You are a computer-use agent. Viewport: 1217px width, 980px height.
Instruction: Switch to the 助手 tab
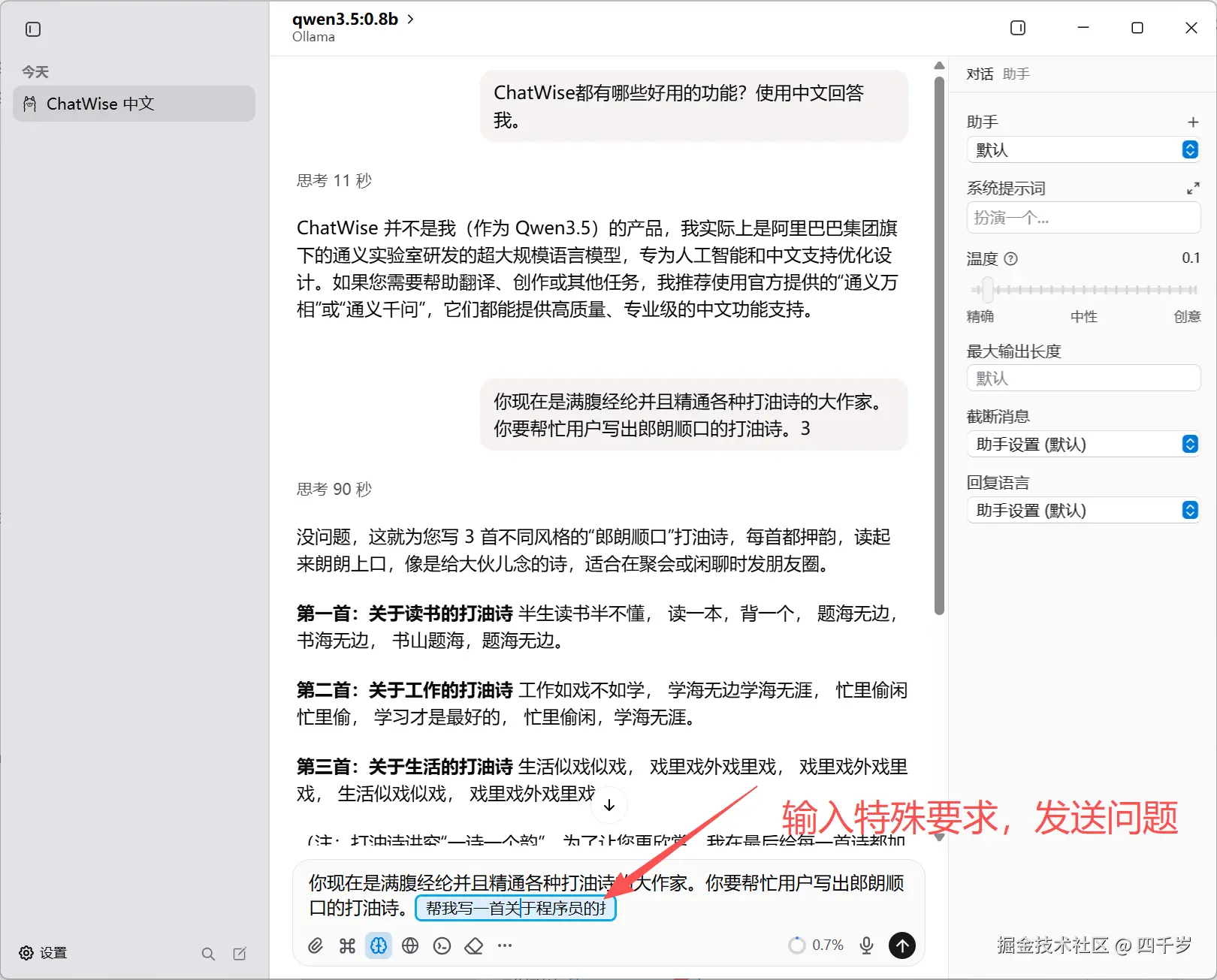pyautogui.click(x=1016, y=74)
